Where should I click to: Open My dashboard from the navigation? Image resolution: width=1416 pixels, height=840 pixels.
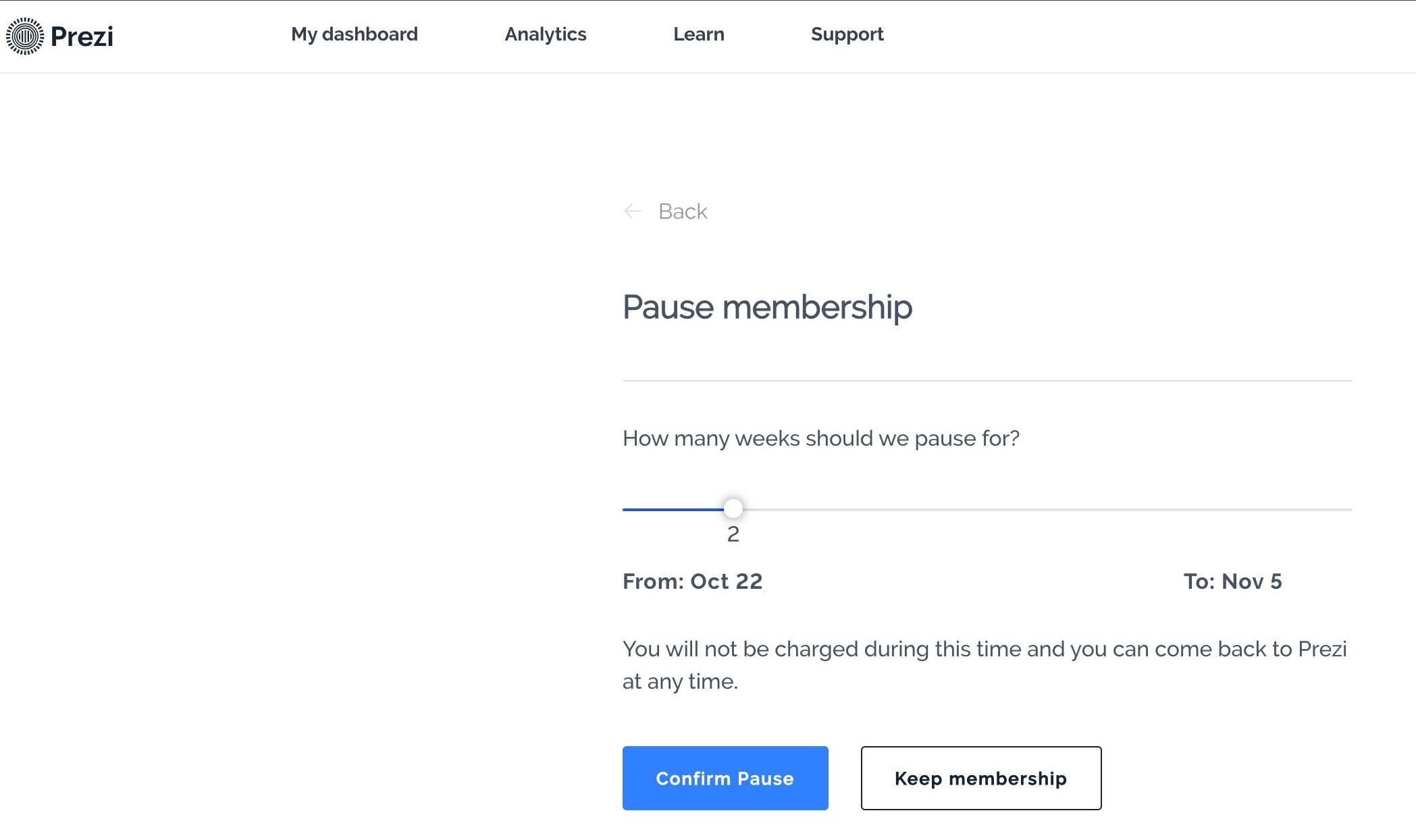pyautogui.click(x=354, y=34)
